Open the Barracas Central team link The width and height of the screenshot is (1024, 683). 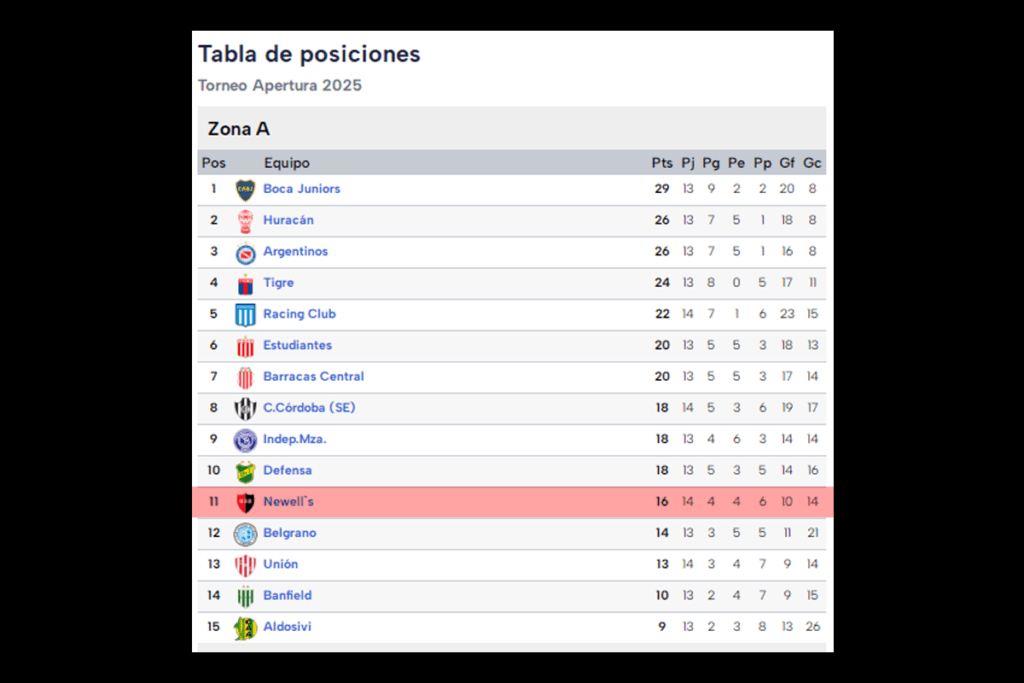click(x=313, y=377)
